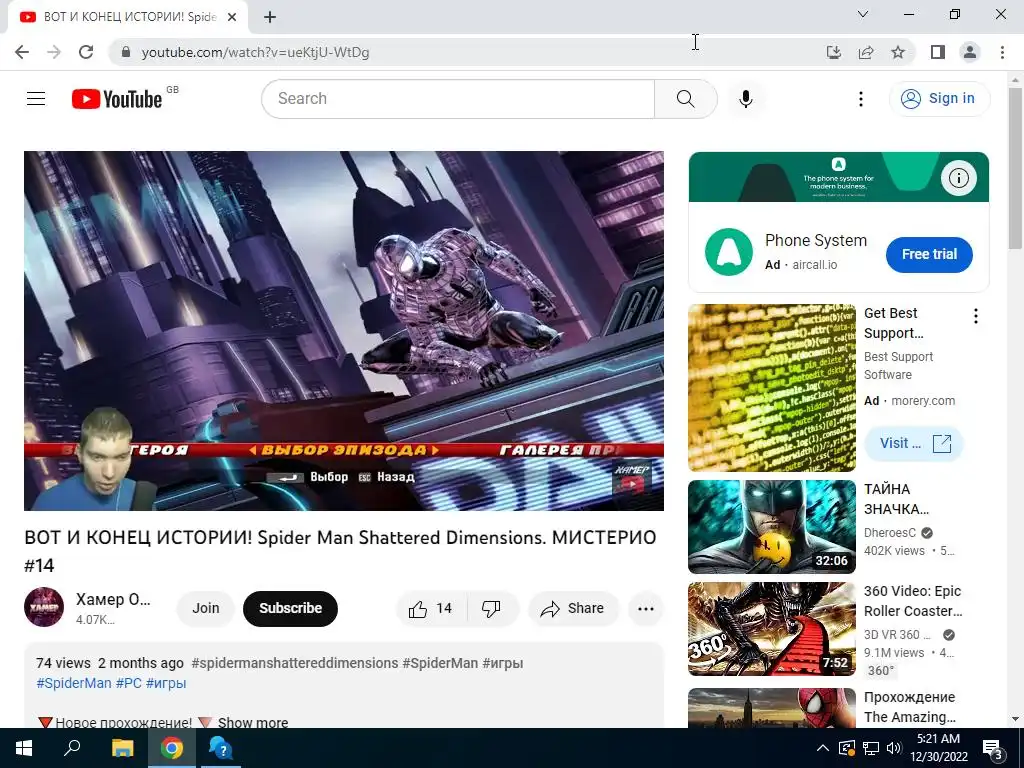
Task: Click the network tray icon
Action: pos(871,749)
